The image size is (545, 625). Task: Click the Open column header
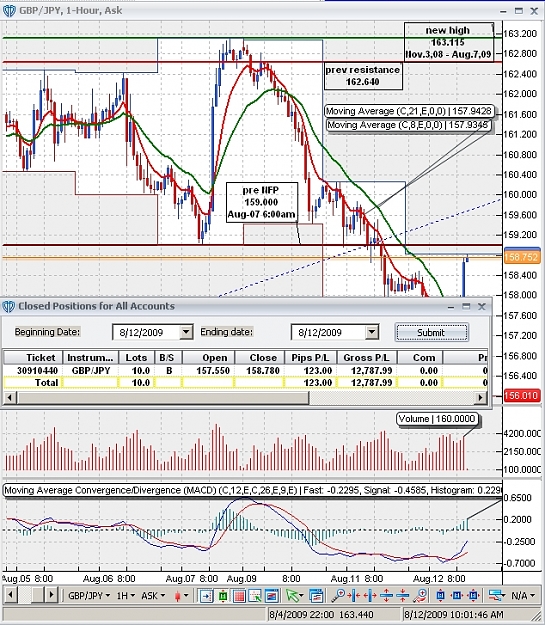209,357
